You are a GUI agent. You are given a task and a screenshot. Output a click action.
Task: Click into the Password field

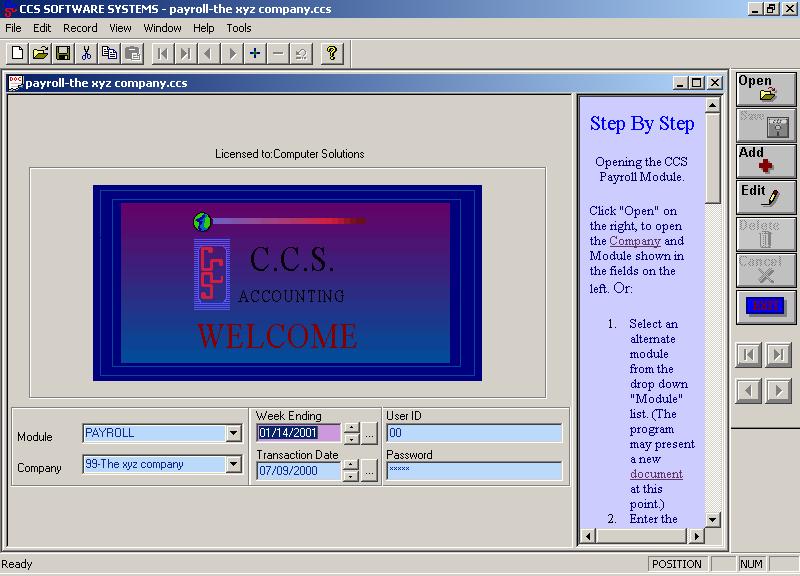pyautogui.click(x=474, y=471)
